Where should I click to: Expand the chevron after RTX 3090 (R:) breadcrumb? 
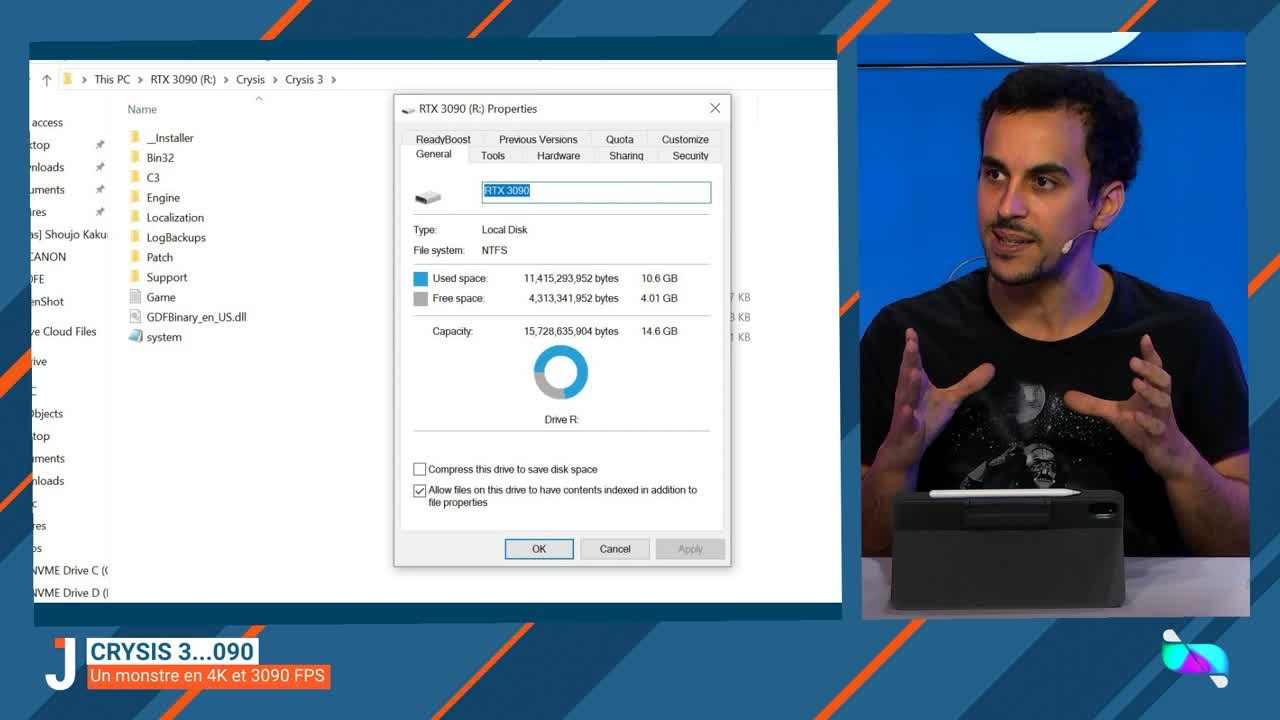(226, 80)
